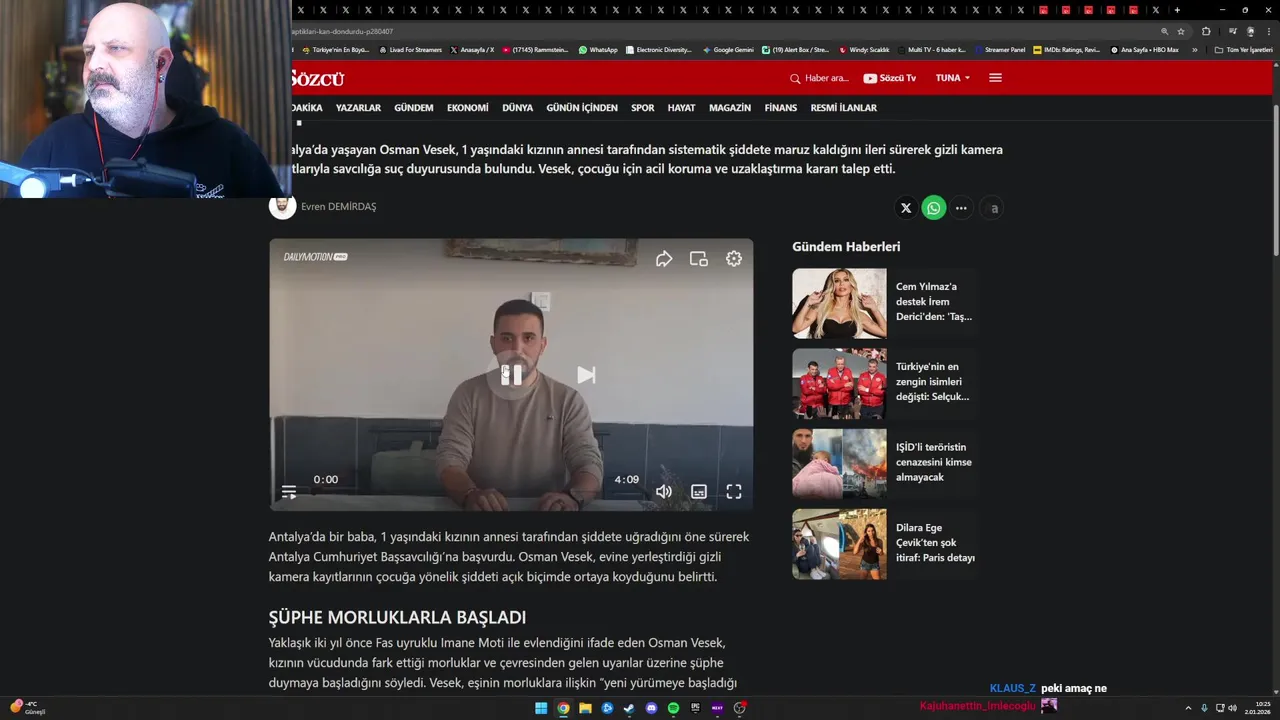Image resolution: width=1280 pixels, height=720 pixels.
Task: Open picture-in-picture icon on video
Action: (x=699, y=259)
